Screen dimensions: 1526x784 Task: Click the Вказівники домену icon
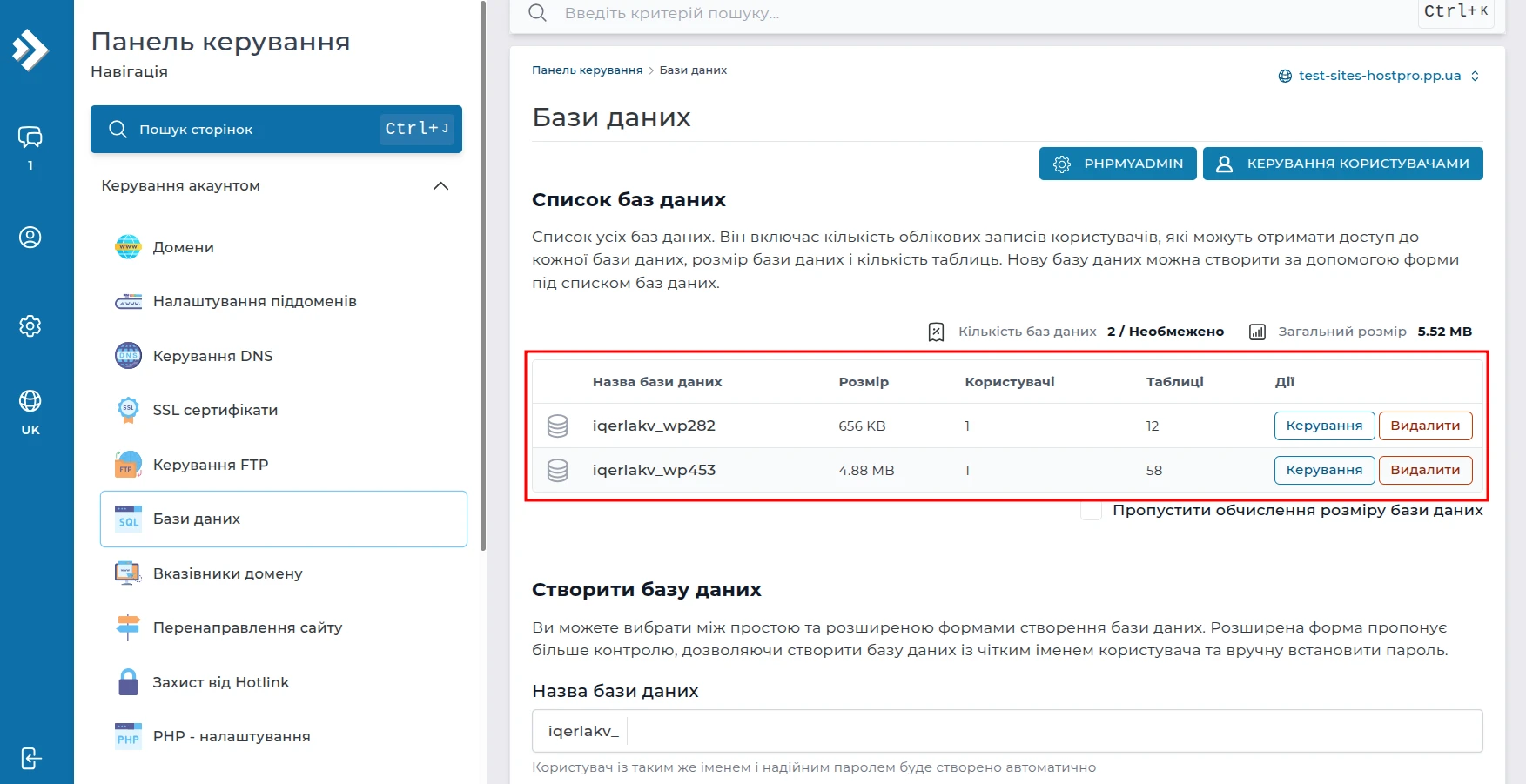[128, 573]
